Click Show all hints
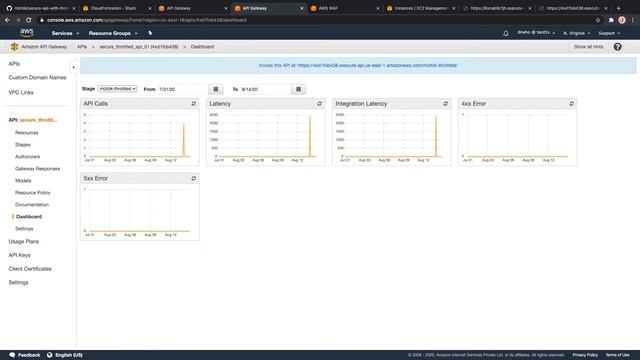The height and width of the screenshot is (360, 640). [x=588, y=47]
